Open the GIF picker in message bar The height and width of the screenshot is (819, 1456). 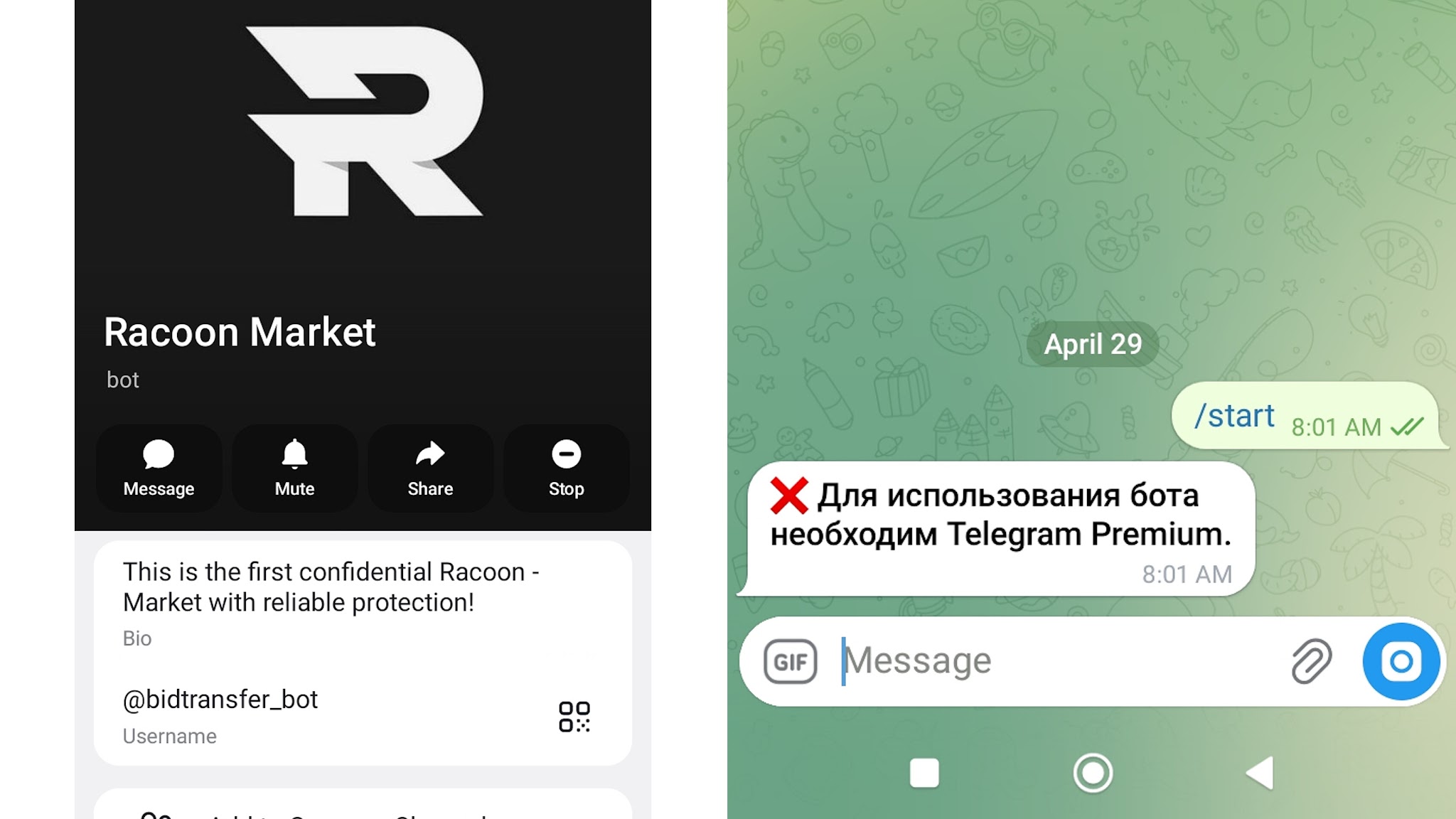click(790, 662)
